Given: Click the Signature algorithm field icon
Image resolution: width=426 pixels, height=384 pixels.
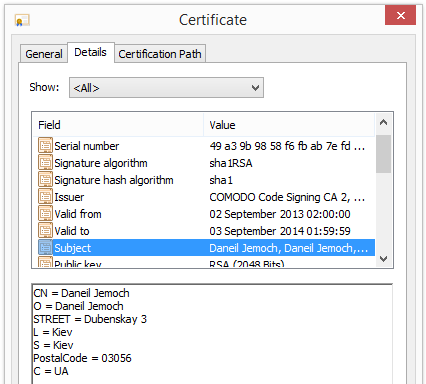Looking at the screenshot, I should pyautogui.click(x=45, y=163).
